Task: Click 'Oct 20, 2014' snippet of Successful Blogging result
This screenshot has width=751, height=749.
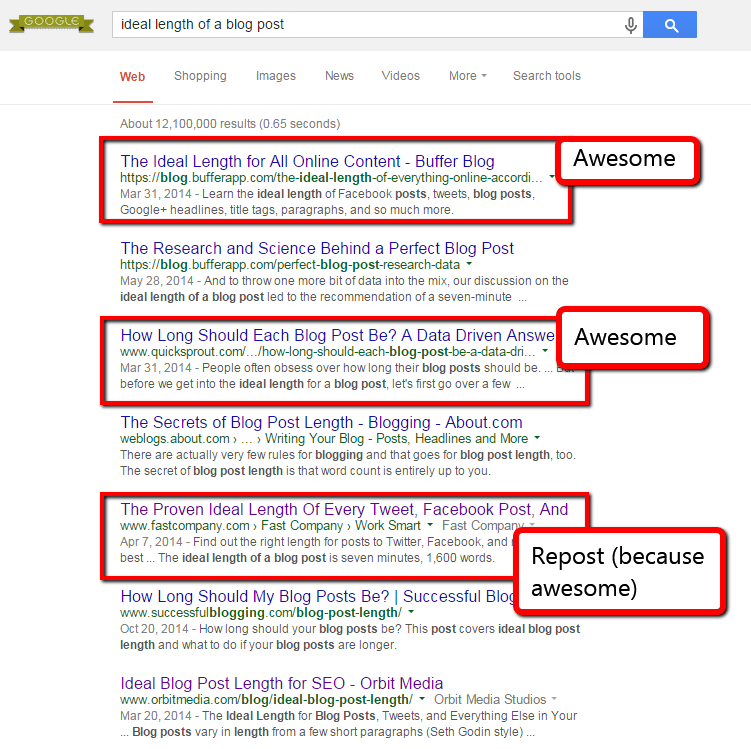Action: (350, 636)
